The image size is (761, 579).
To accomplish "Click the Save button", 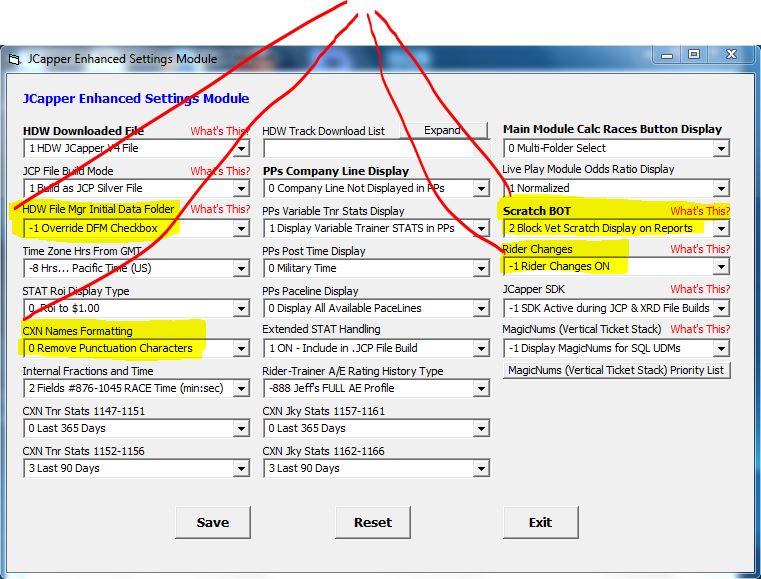I will 213,522.
